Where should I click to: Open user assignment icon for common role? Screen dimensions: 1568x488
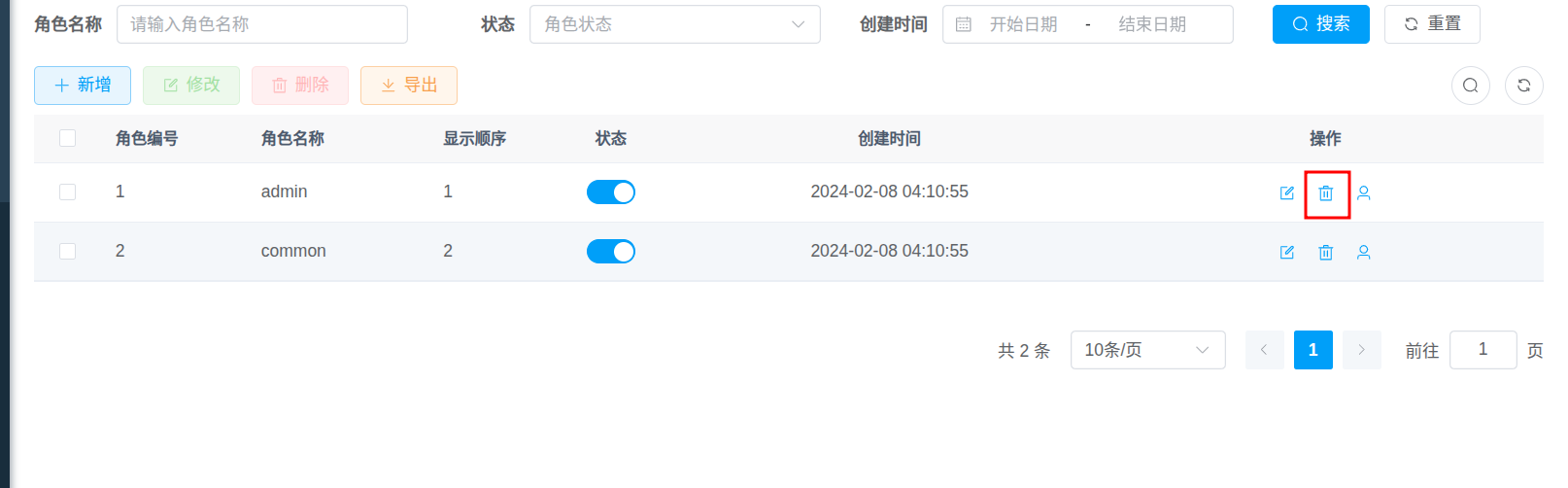click(1364, 253)
